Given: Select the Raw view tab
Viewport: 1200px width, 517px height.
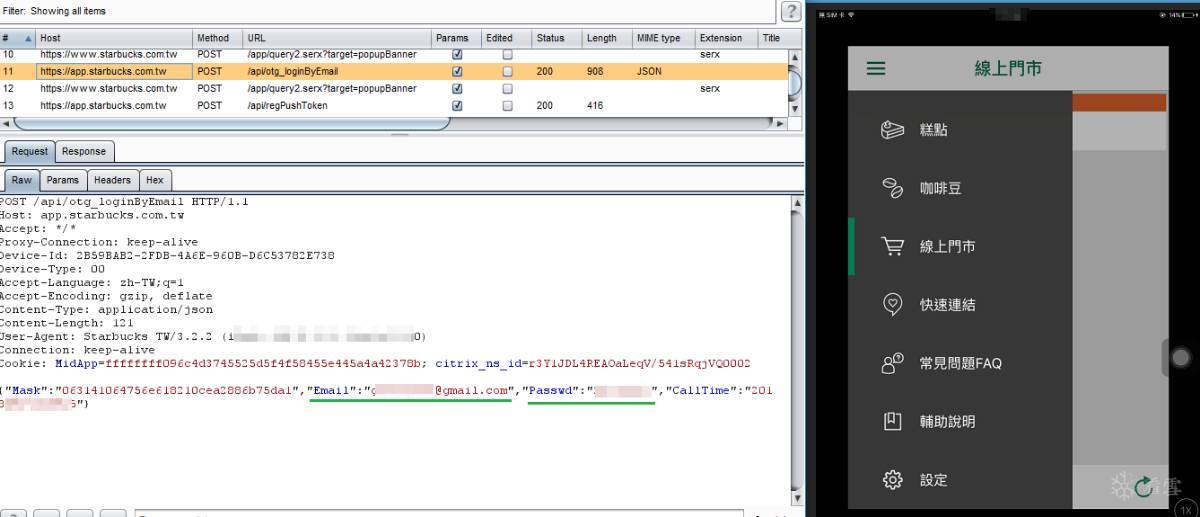Looking at the screenshot, I should [22, 180].
